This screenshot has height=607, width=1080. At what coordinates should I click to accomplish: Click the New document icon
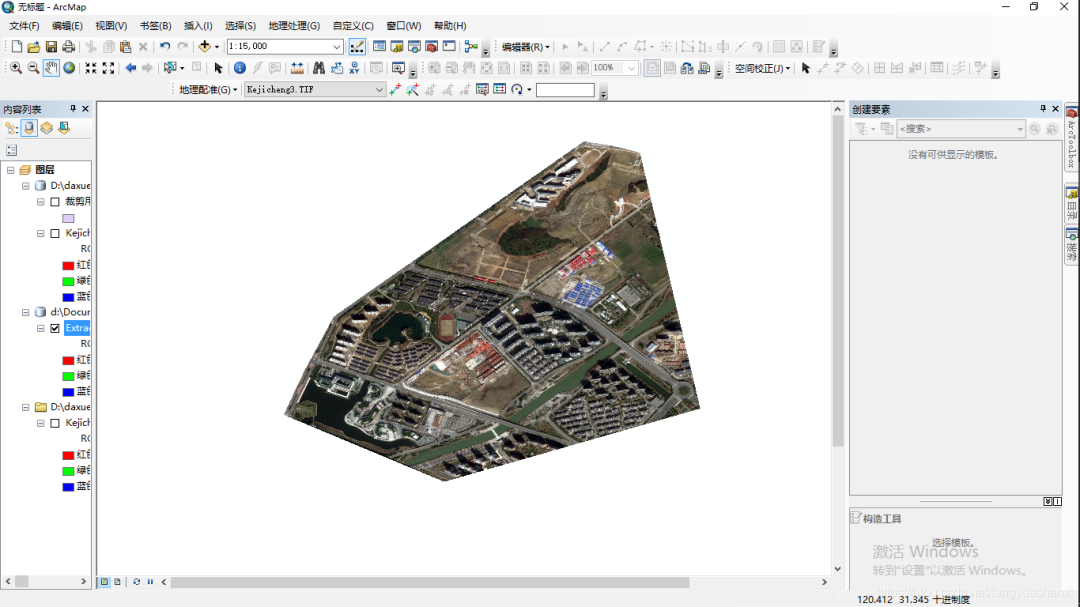(x=17, y=47)
